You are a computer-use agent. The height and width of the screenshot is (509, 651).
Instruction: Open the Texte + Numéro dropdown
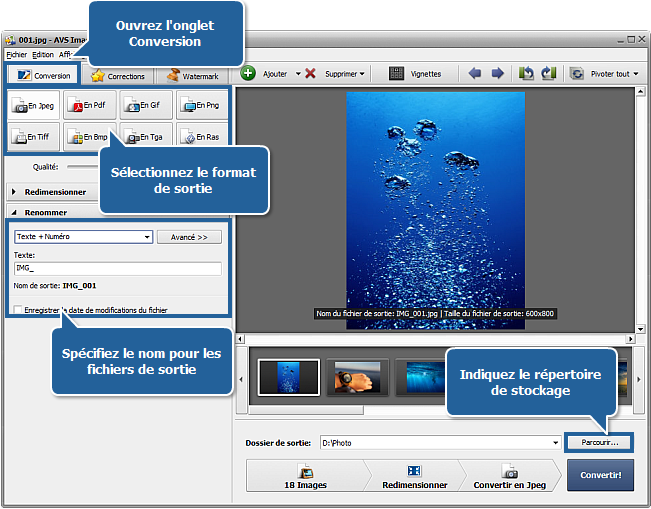click(x=147, y=237)
